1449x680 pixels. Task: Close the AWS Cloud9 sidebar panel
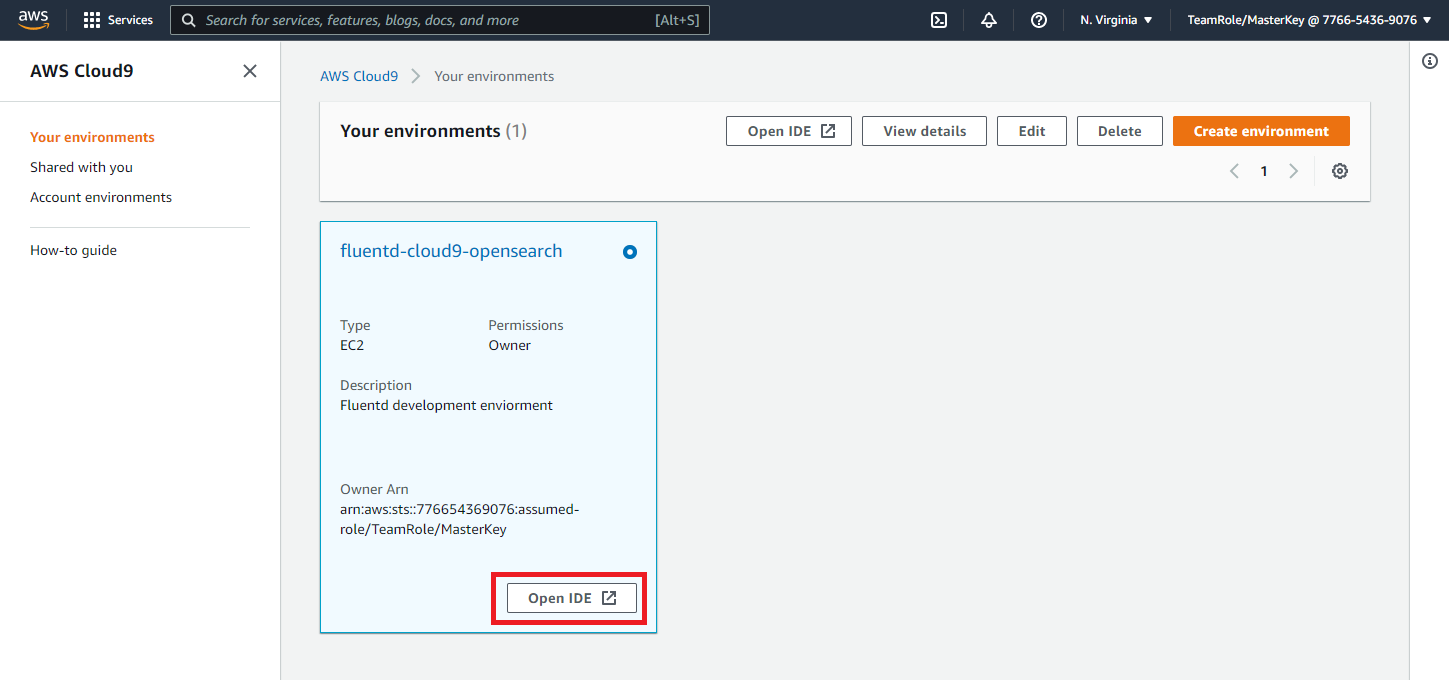(x=250, y=71)
